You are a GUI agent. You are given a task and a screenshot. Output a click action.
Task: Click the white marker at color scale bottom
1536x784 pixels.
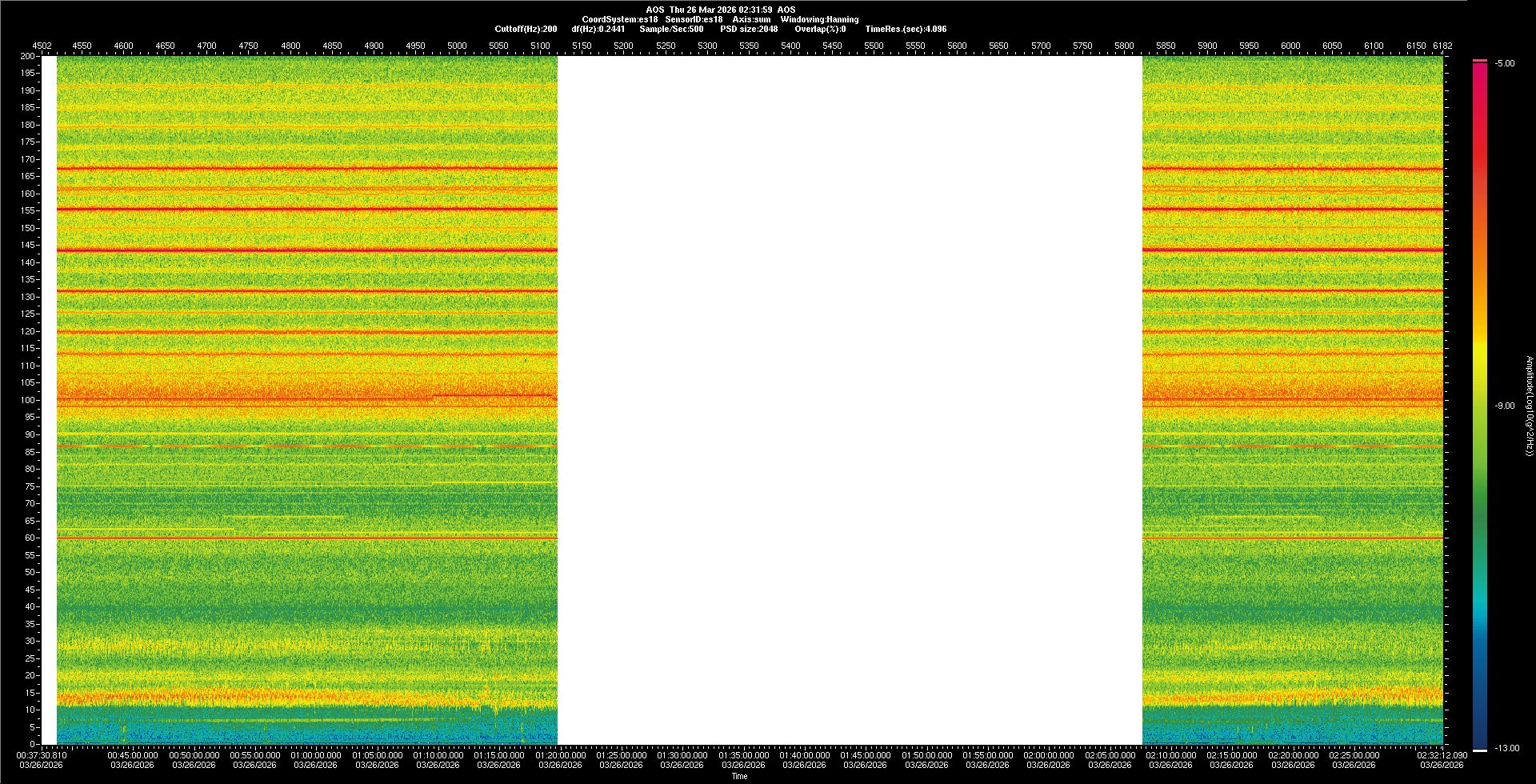point(1479,750)
